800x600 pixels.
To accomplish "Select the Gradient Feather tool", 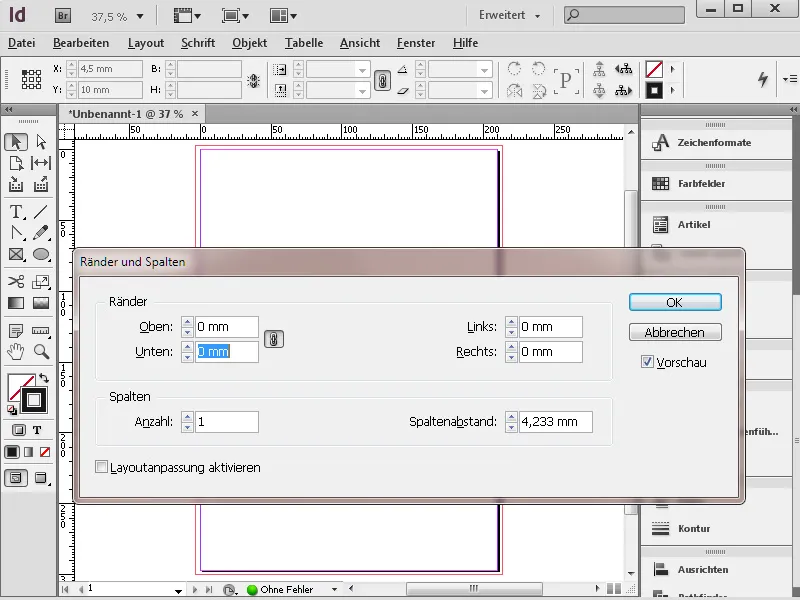I will coord(41,303).
